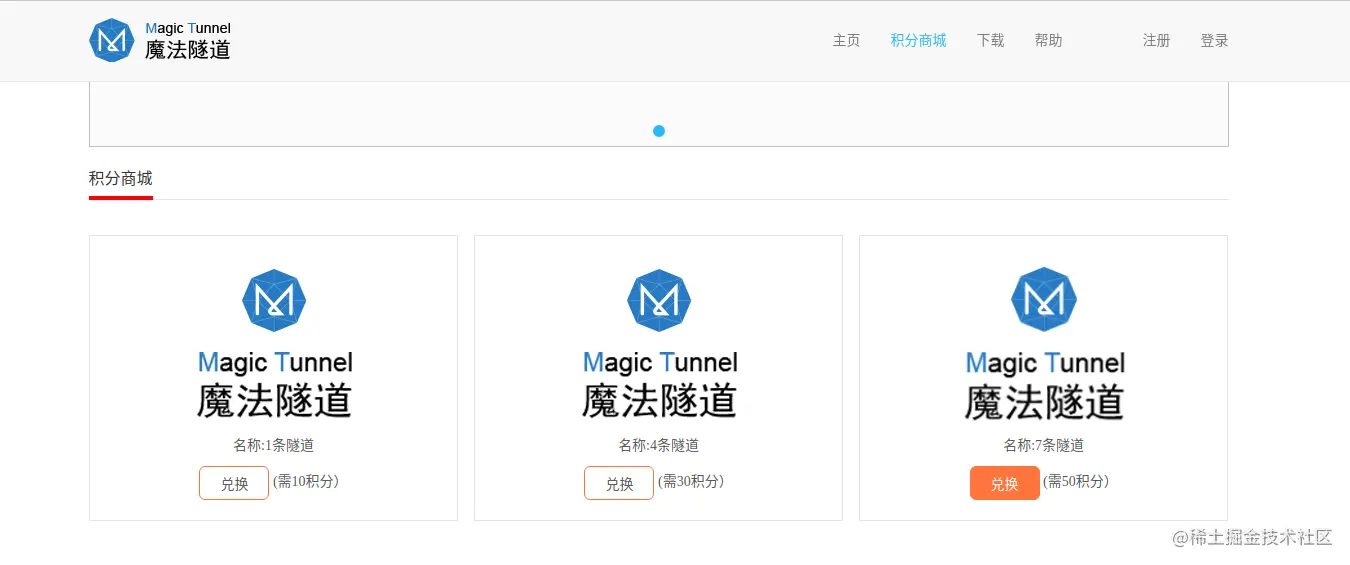The height and width of the screenshot is (565, 1350).
Task: Click 注册 to register an account
Action: pos(1156,41)
